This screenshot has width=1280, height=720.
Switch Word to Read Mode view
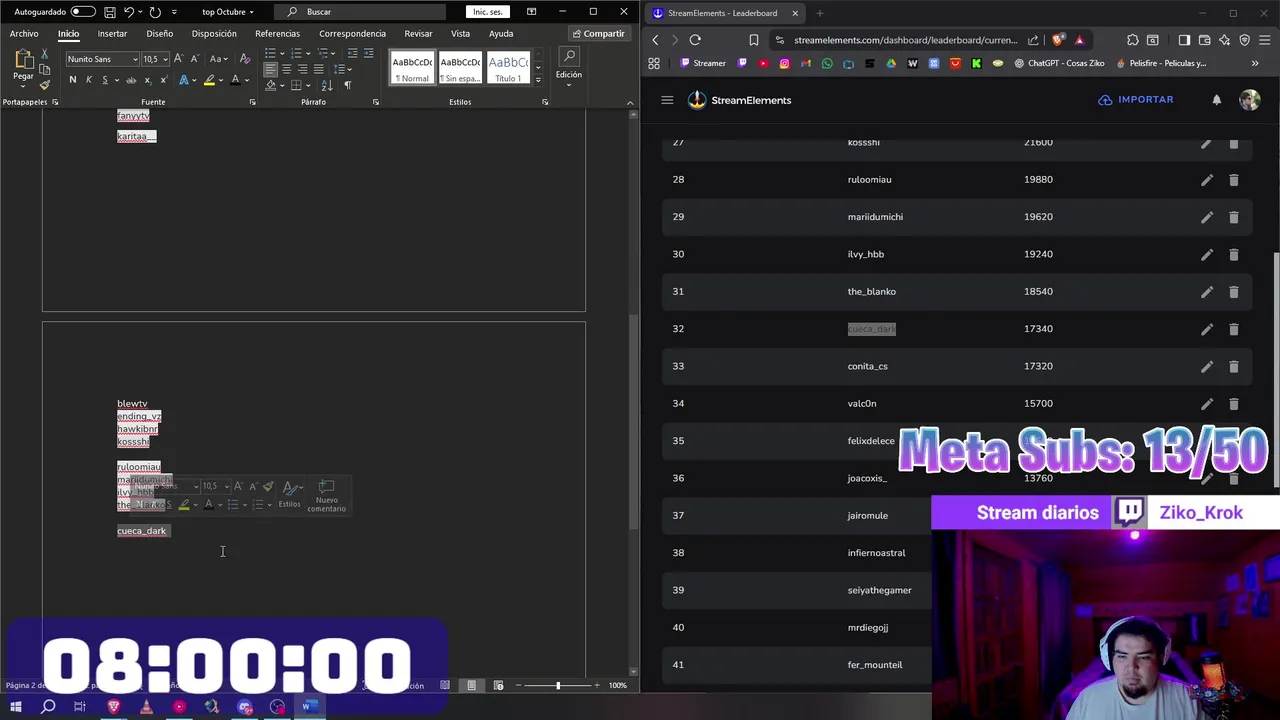(445, 685)
